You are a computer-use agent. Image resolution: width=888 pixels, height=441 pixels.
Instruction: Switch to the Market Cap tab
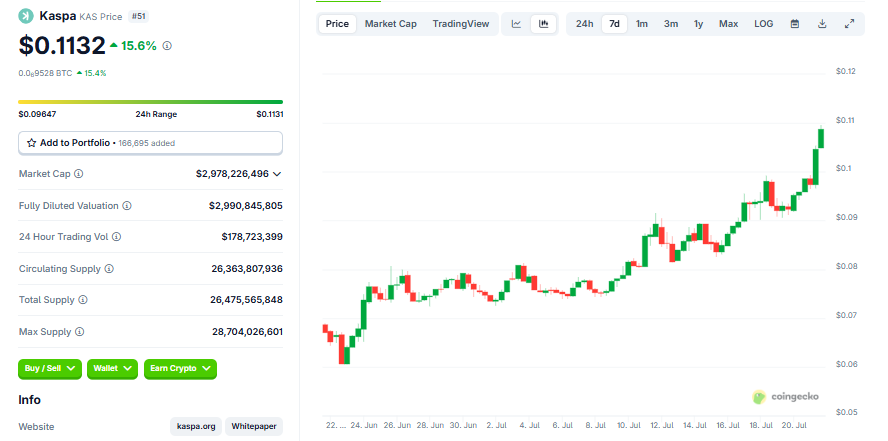[390, 24]
